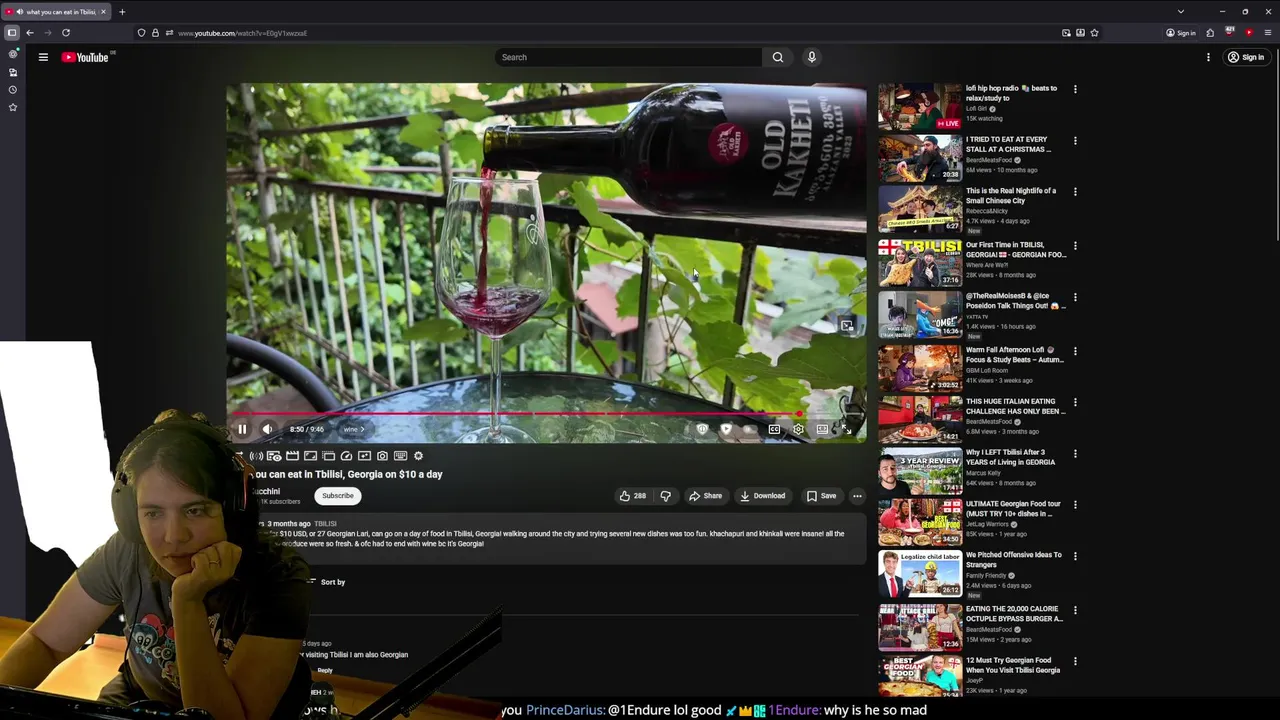The image size is (1280, 720).
Task: Open 'Our First Time in TBILISI' video thumbnail
Action: coord(920,263)
